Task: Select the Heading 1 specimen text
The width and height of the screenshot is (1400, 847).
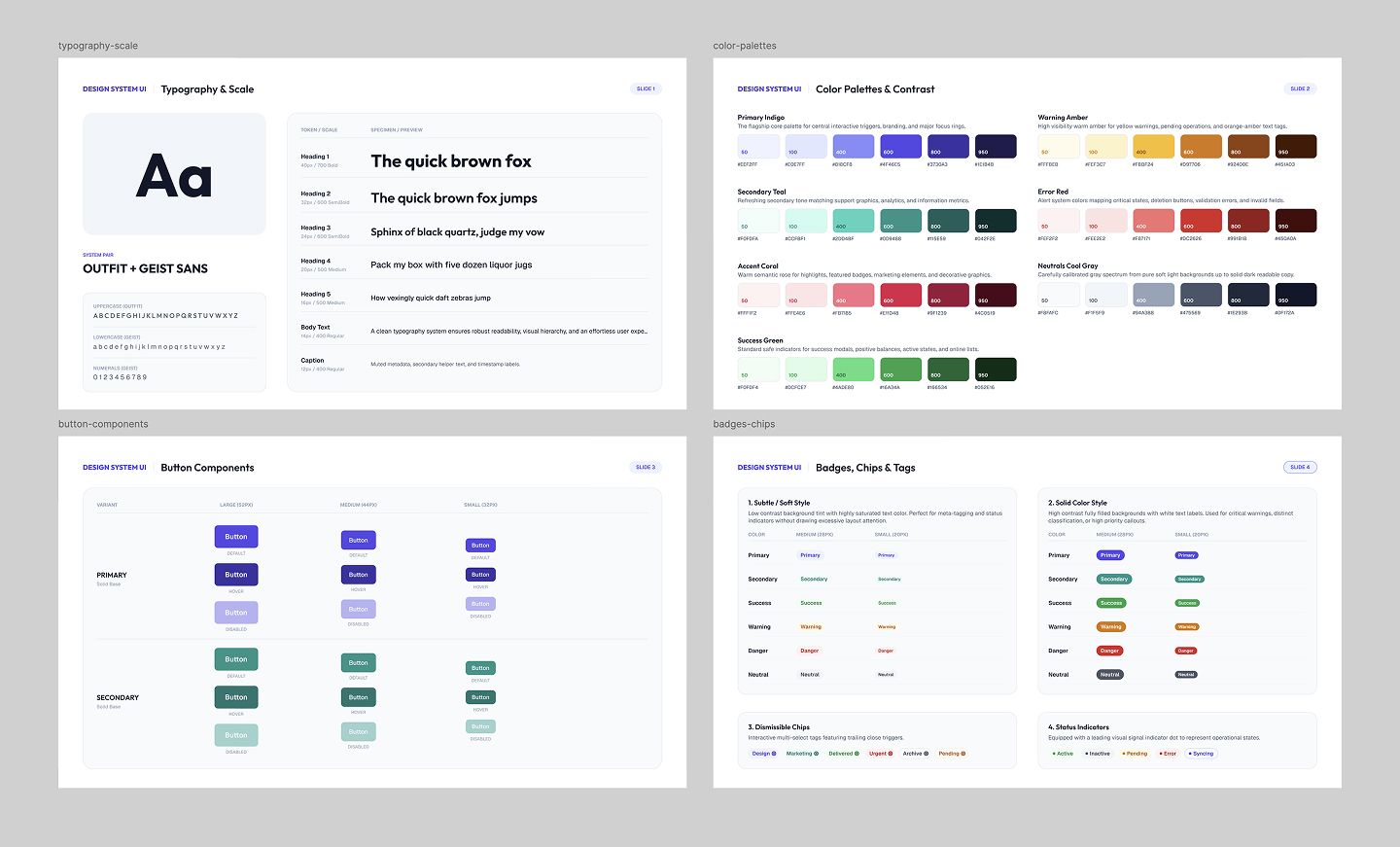Action: 451,161
